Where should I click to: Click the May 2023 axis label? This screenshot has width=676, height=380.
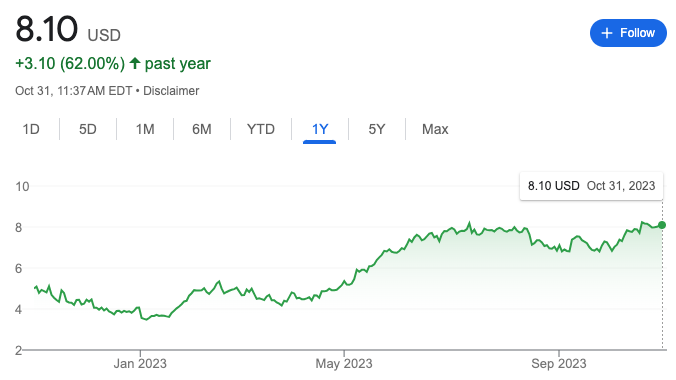tap(344, 364)
